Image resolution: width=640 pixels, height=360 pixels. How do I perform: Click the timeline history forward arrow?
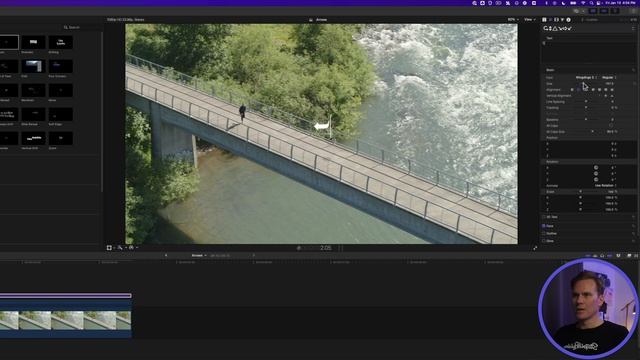pyautogui.click(x=253, y=256)
